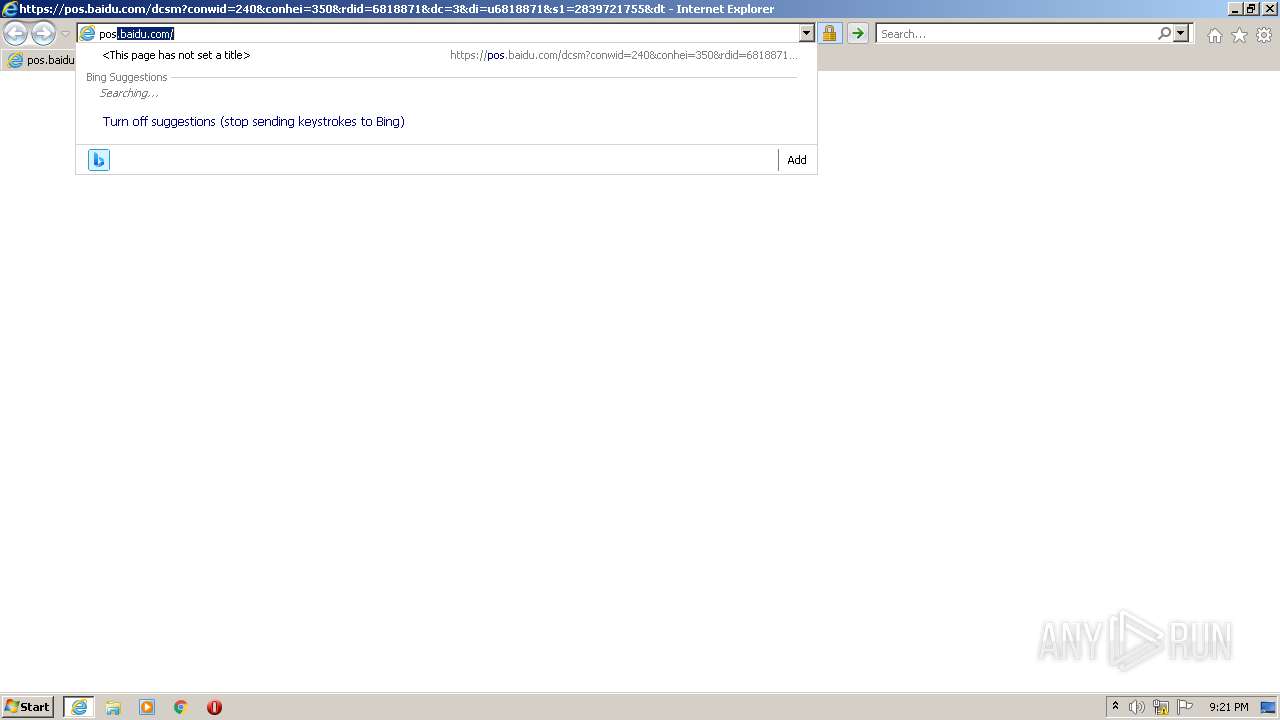Go forward with the Forward arrow button
The width and height of the screenshot is (1280, 720).
tap(43, 34)
